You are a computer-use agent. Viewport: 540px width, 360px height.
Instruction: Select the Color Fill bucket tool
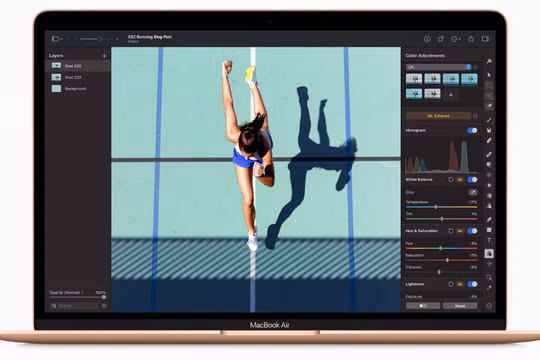tap(489, 130)
